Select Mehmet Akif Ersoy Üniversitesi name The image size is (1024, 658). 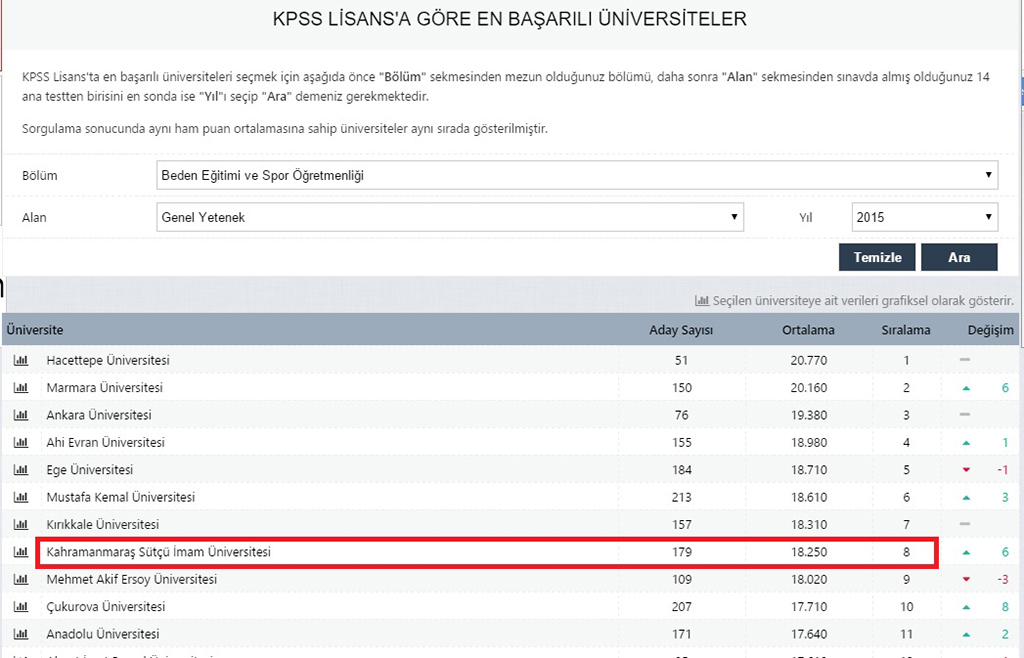(x=131, y=580)
